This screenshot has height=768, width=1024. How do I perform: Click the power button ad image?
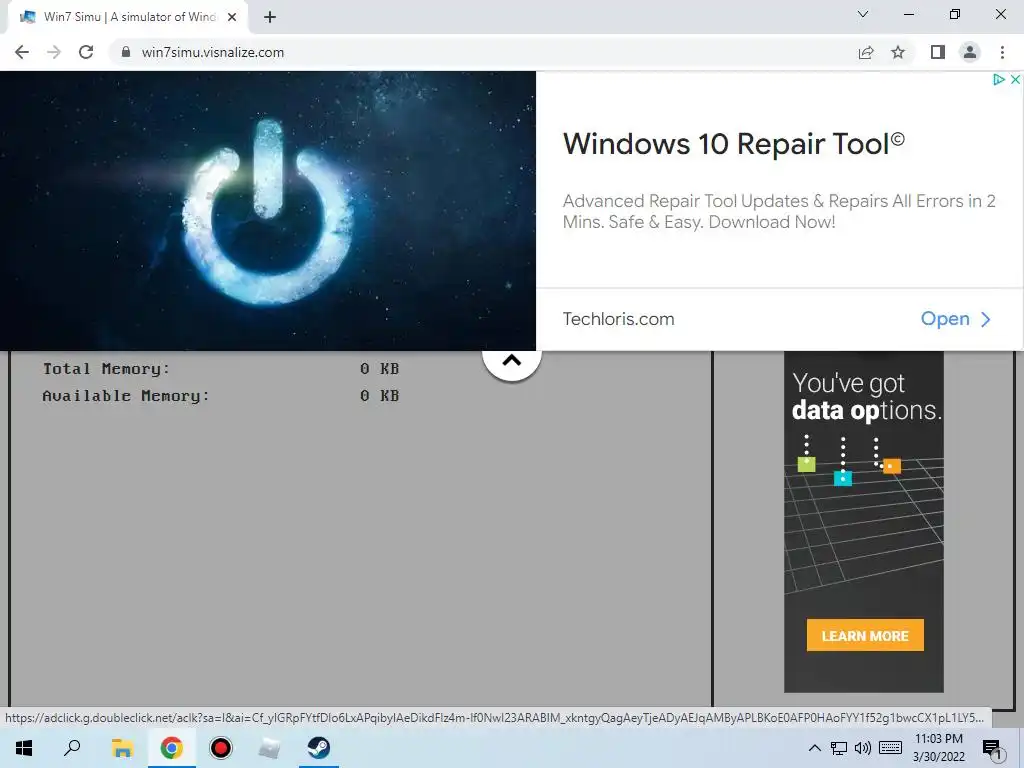pyautogui.click(x=268, y=211)
